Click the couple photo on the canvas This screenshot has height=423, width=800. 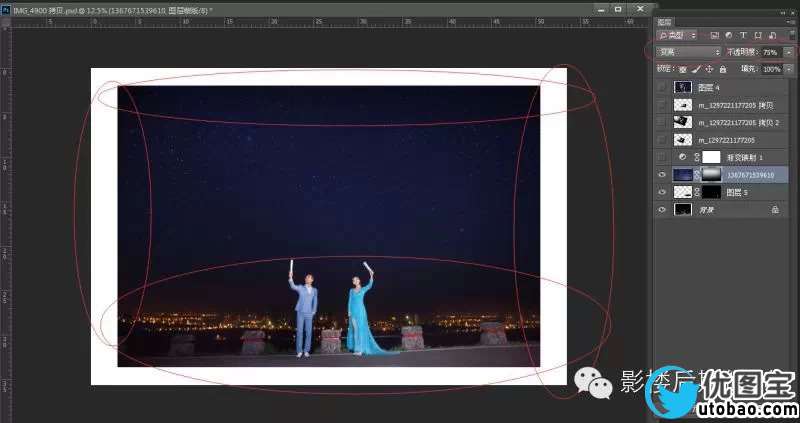(329, 226)
